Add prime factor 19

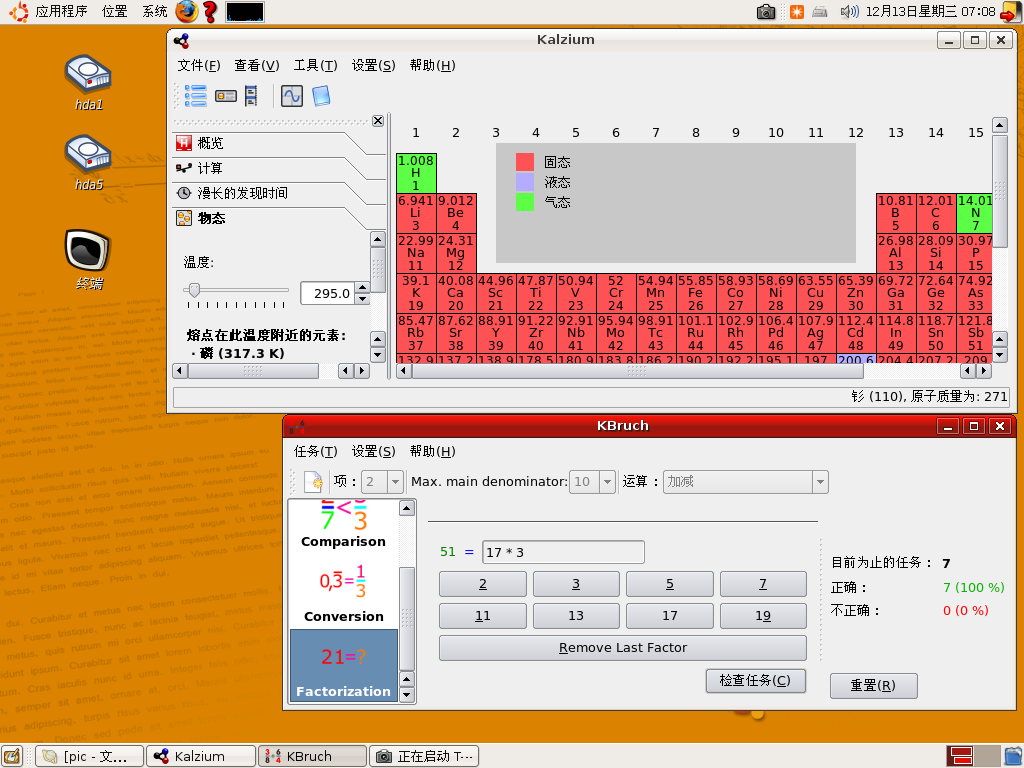click(763, 616)
